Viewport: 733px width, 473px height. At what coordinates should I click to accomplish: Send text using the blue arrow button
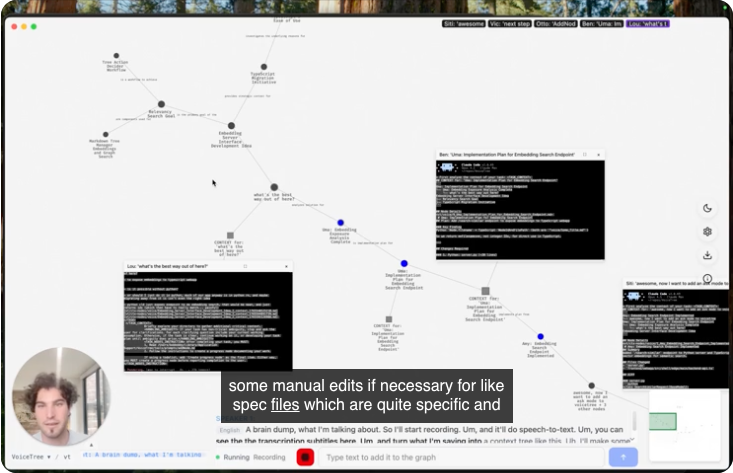[623, 457]
